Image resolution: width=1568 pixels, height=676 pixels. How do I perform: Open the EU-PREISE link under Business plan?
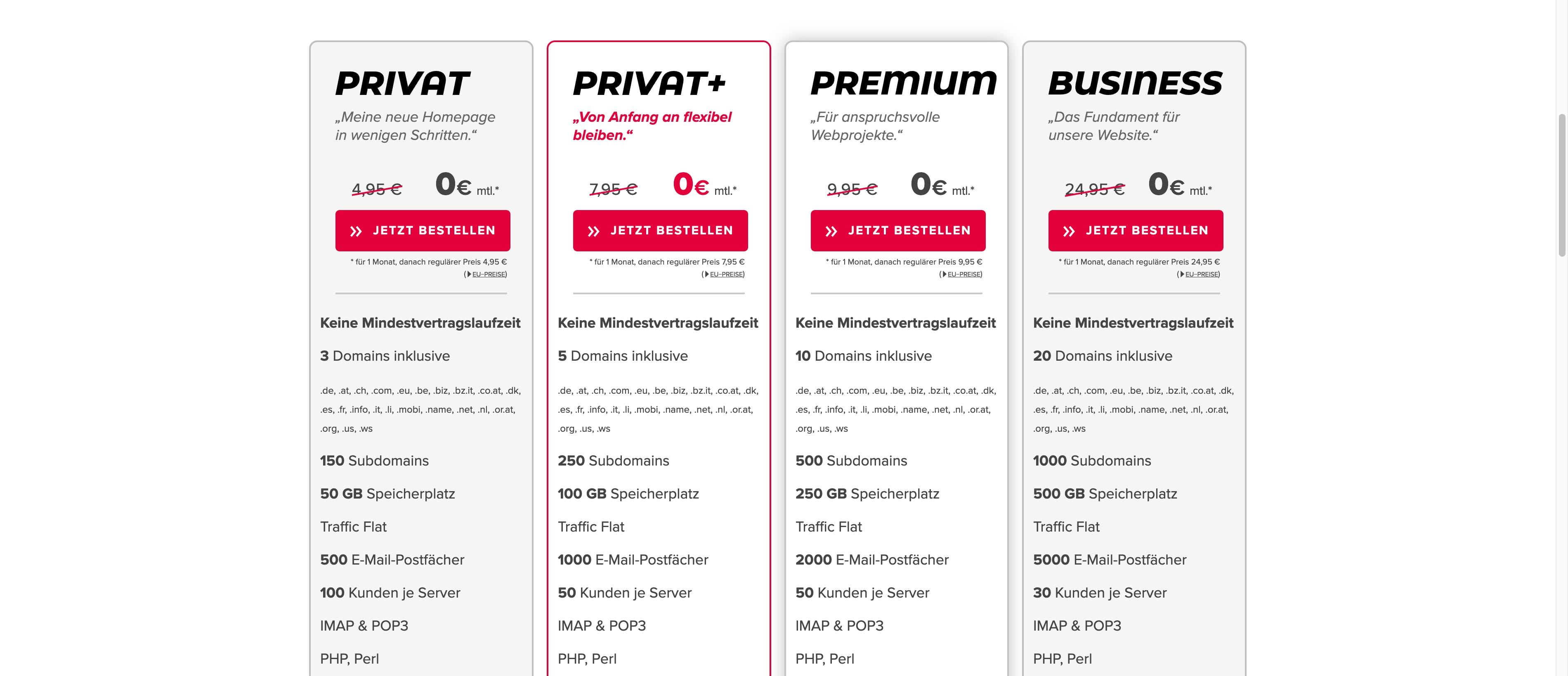tap(1202, 274)
